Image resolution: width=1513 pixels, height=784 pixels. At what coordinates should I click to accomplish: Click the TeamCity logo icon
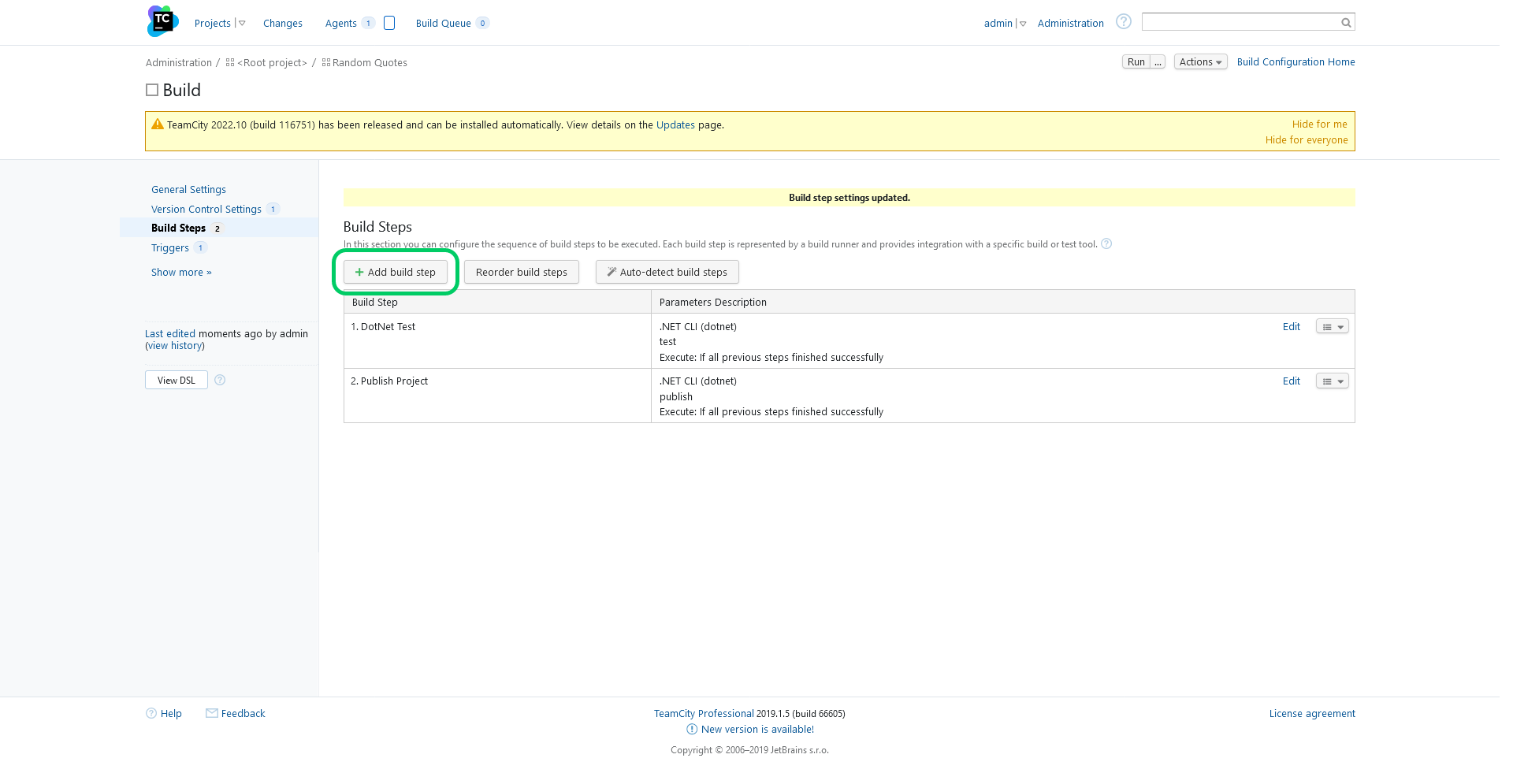tap(163, 21)
